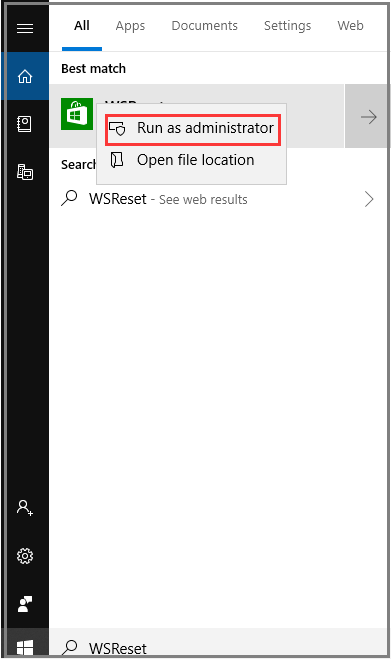Click the search box containing WSReset
This screenshot has height=659, width=391.
click(x=218, y=647)
